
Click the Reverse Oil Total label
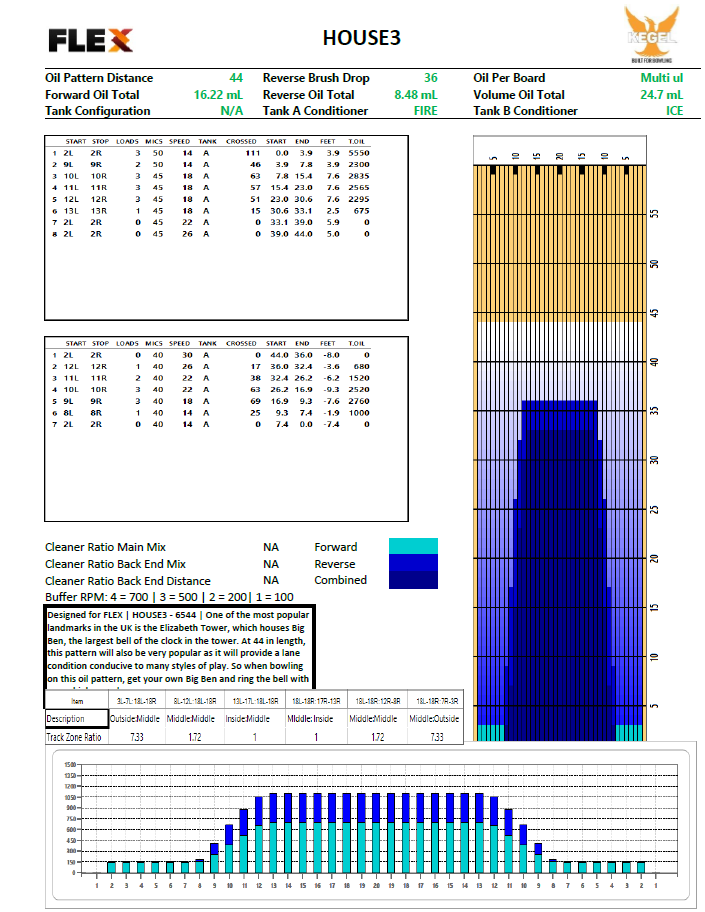point(308,95)
